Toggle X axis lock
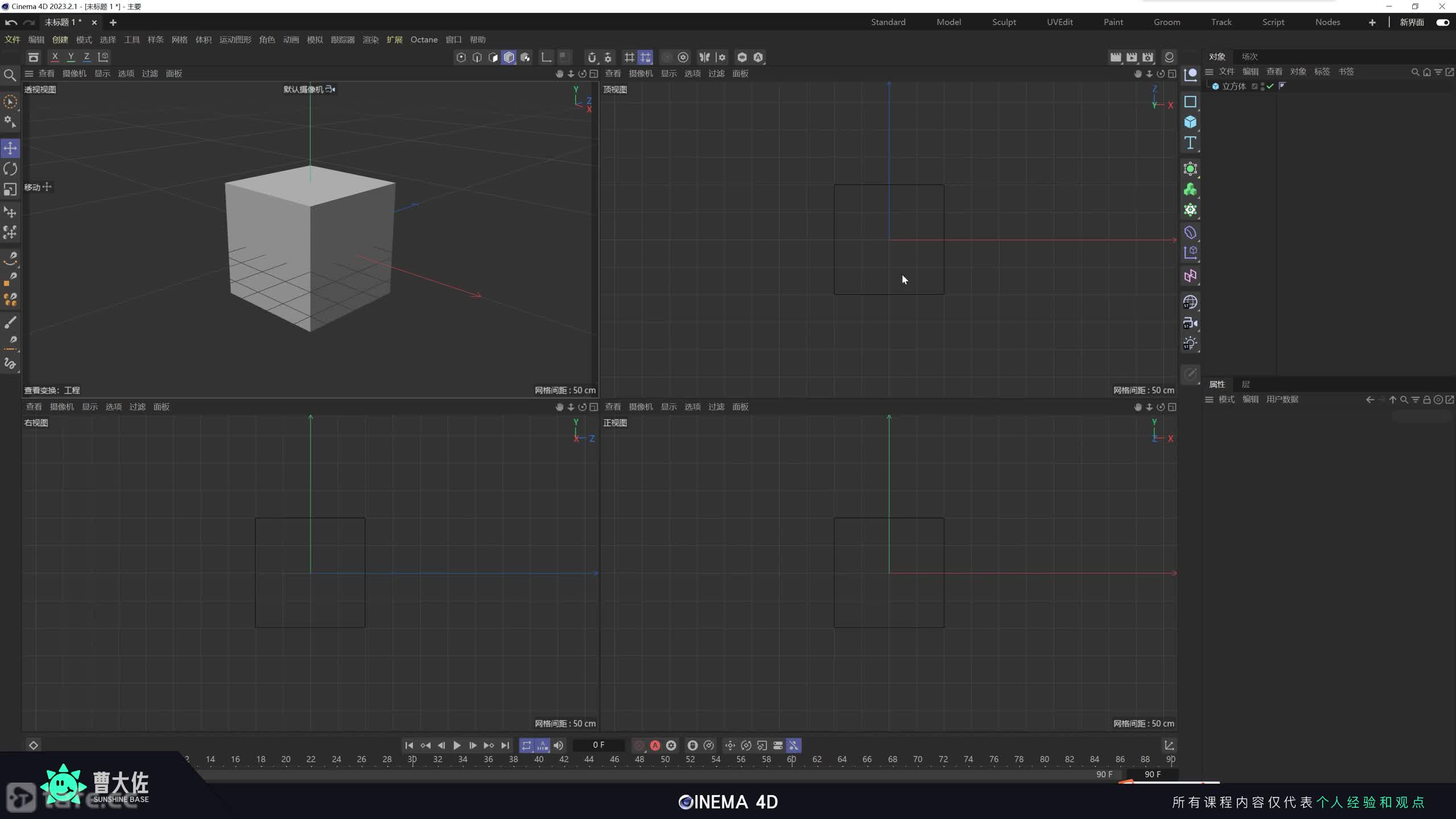Viewport: 1456px width, 819px height. 55,57
